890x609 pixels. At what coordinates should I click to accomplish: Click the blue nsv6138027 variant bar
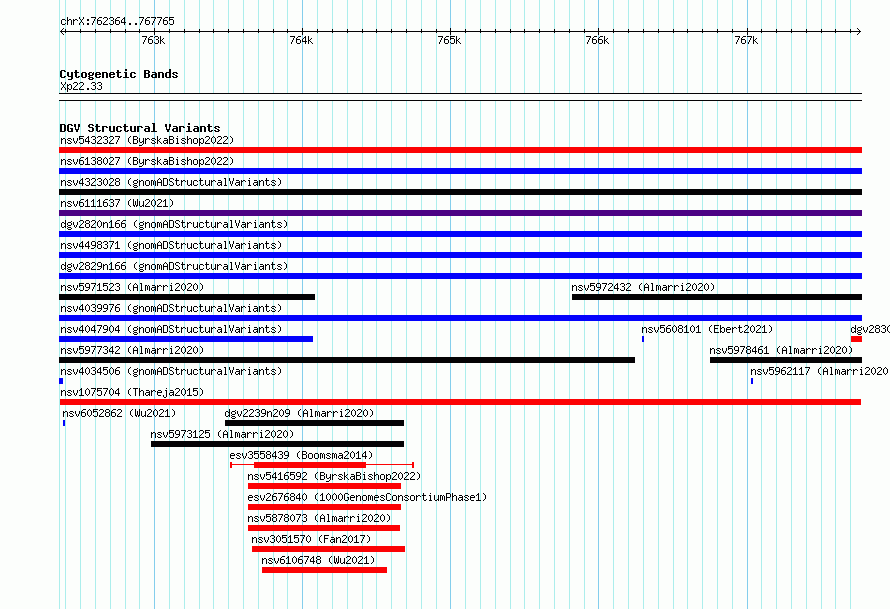(x=460, y=171)
